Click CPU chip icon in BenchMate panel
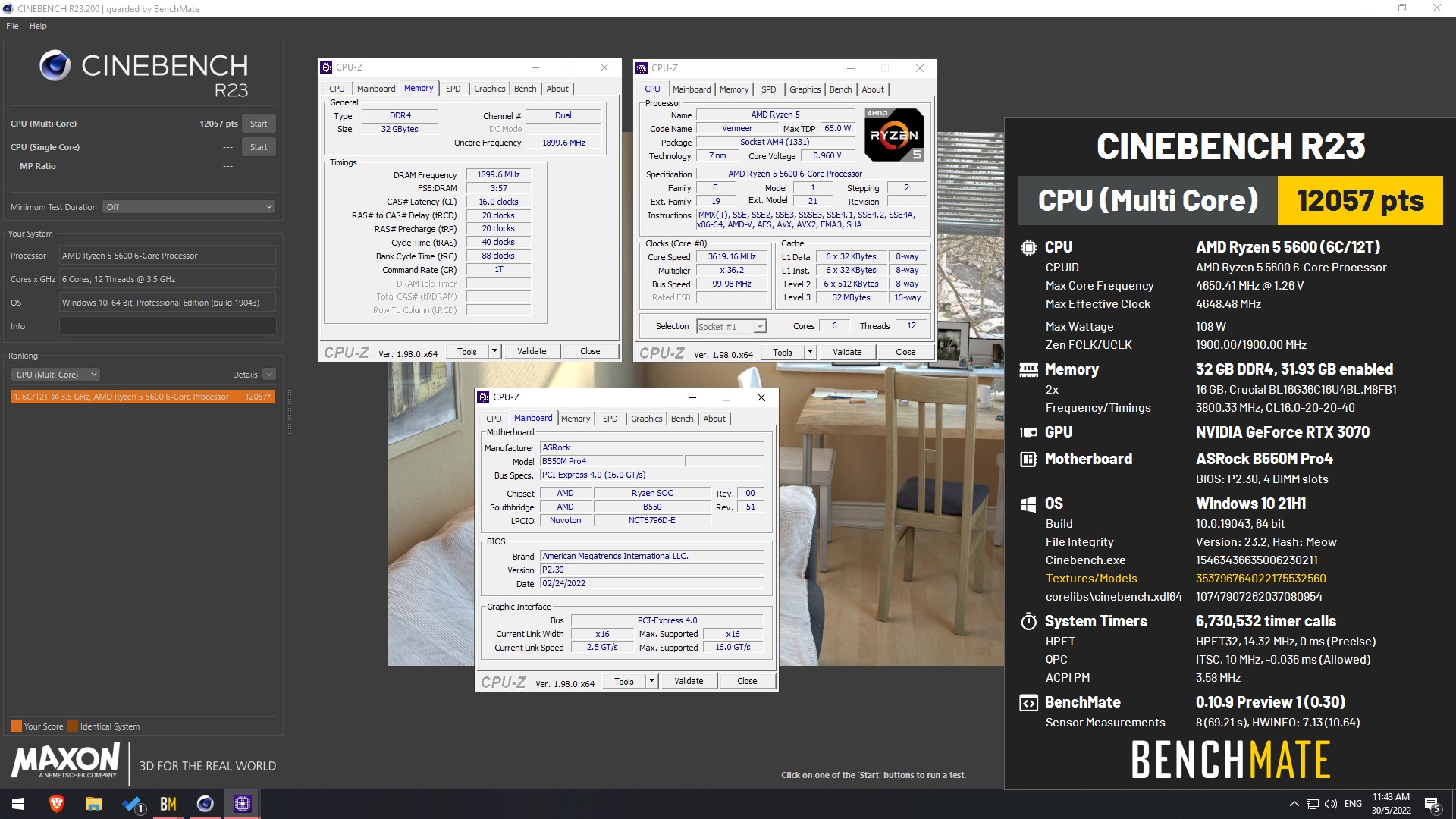 coord(1028,247)
